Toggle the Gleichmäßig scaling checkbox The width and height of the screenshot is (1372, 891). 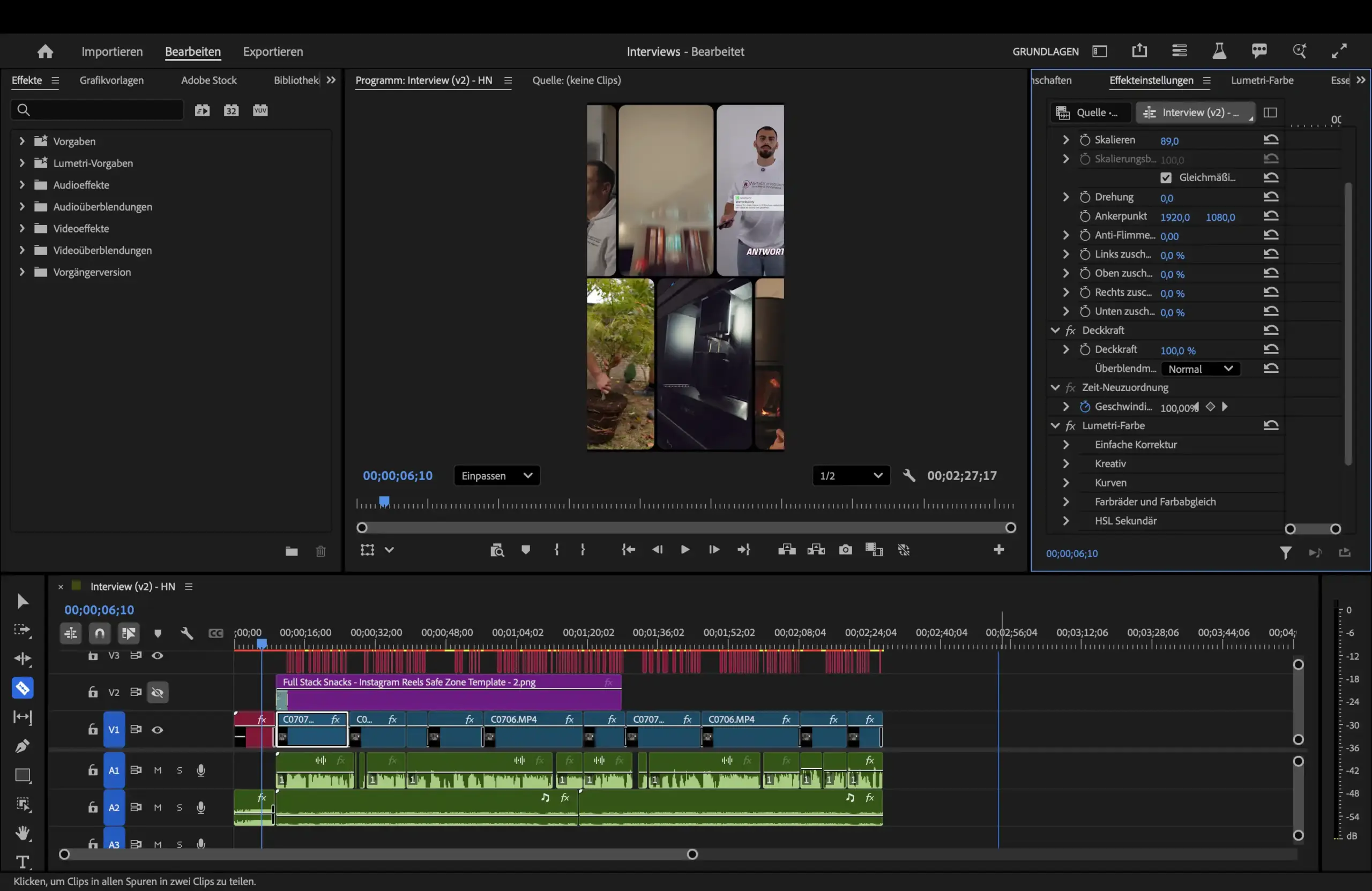1166,177
